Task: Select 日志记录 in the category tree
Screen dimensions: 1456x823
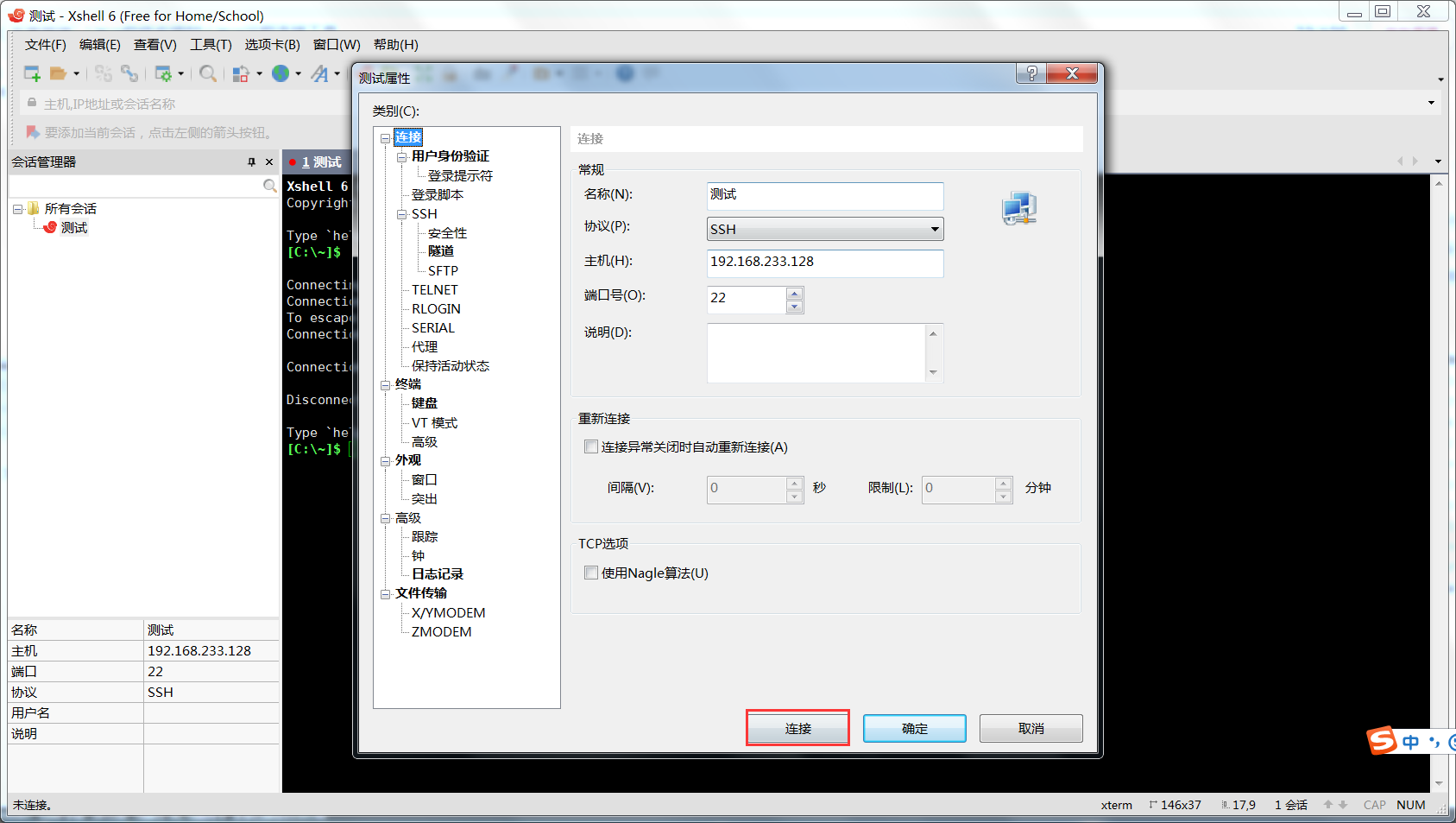Action: (x=438, y=574)
